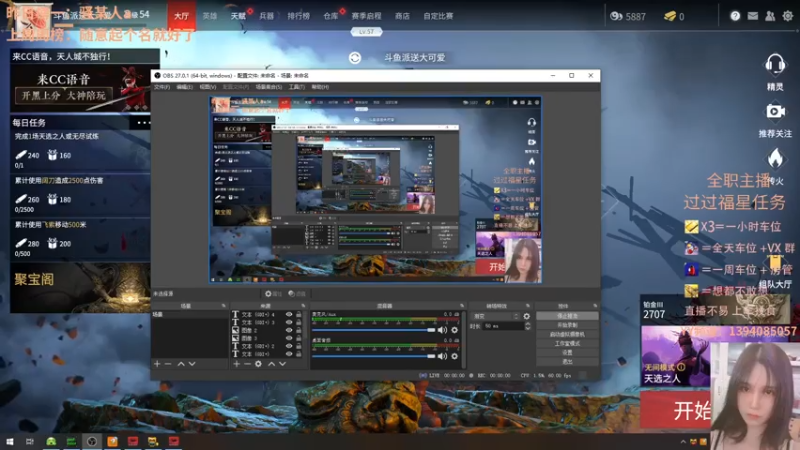This screenshot has height=450, width=800.
Task: Open the game help question mark icon
Action: click(x=735, y=16)
